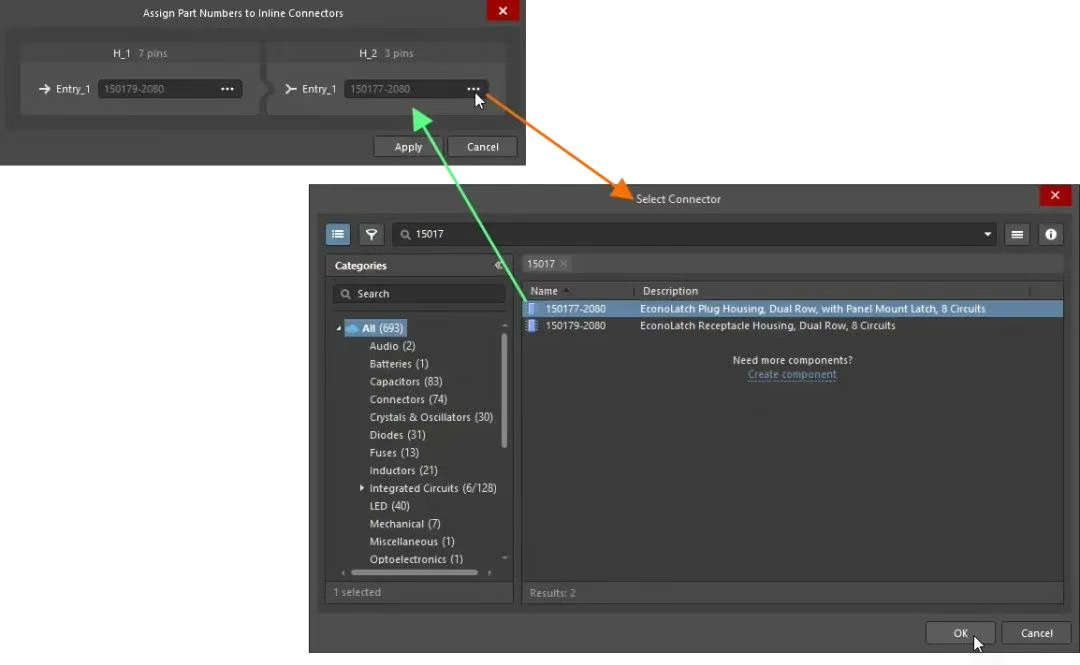Collapse the Categories panel with double chevron
The height and width of the screenshot is (665, 1080).
(x=498, y=265)
